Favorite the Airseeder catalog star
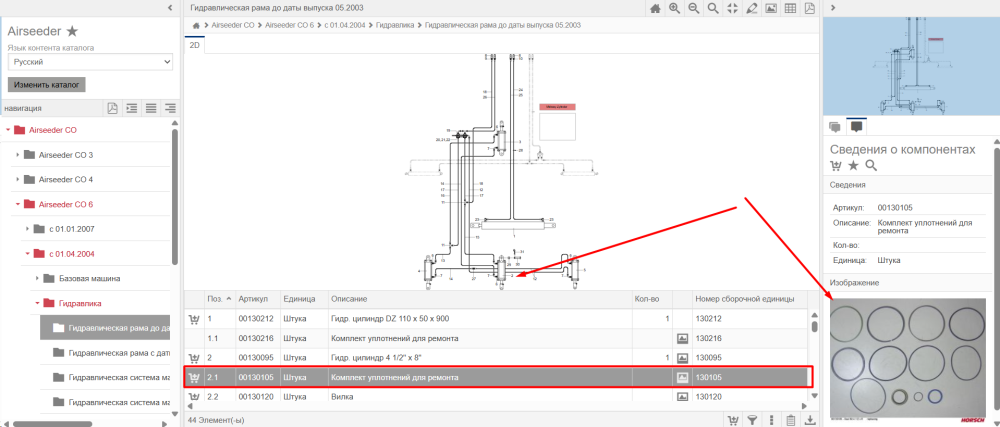 72,31
